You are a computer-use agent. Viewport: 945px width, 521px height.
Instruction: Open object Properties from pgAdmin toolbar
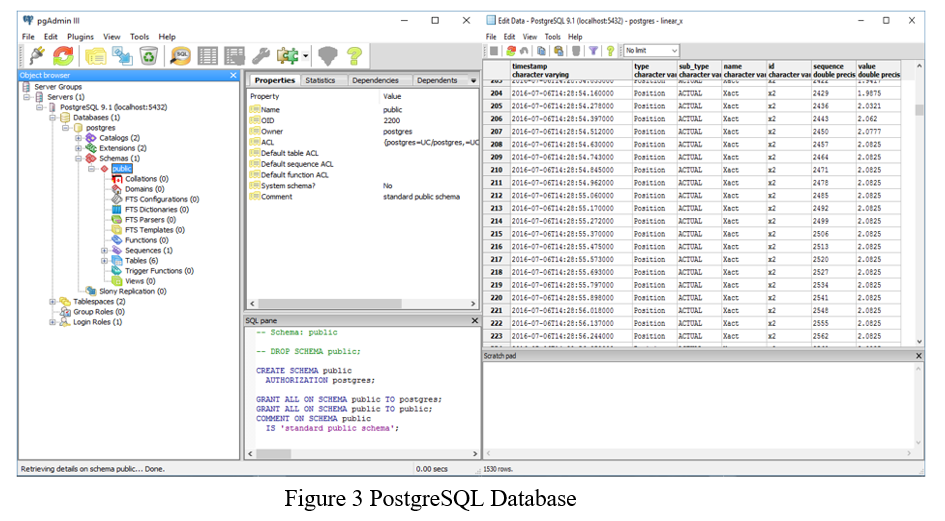pos(95,56)
